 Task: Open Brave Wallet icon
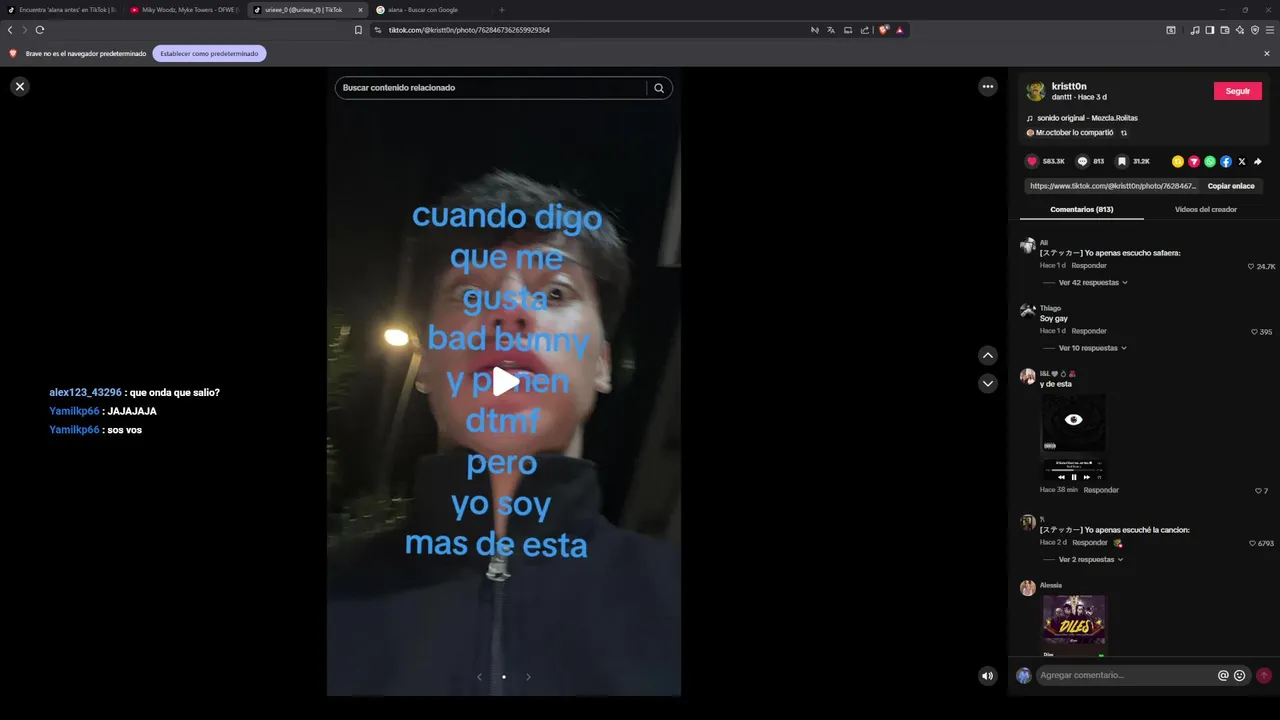point(1225,30)
